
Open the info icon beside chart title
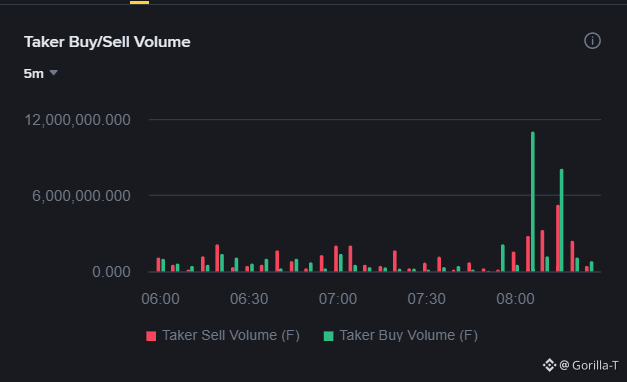(592, 41)
